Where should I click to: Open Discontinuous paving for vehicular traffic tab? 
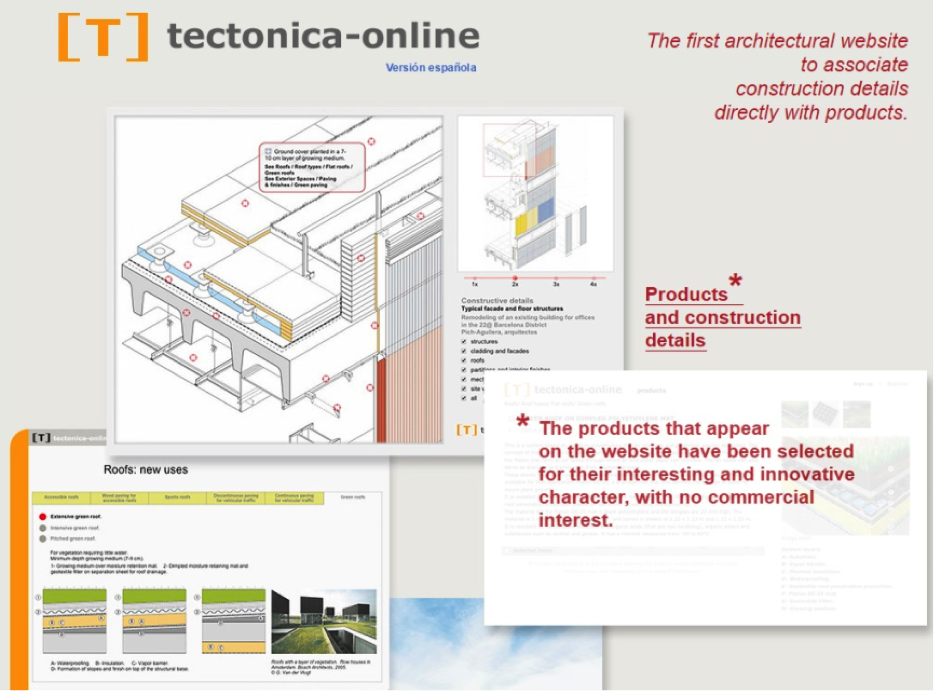tap(236, 497)
